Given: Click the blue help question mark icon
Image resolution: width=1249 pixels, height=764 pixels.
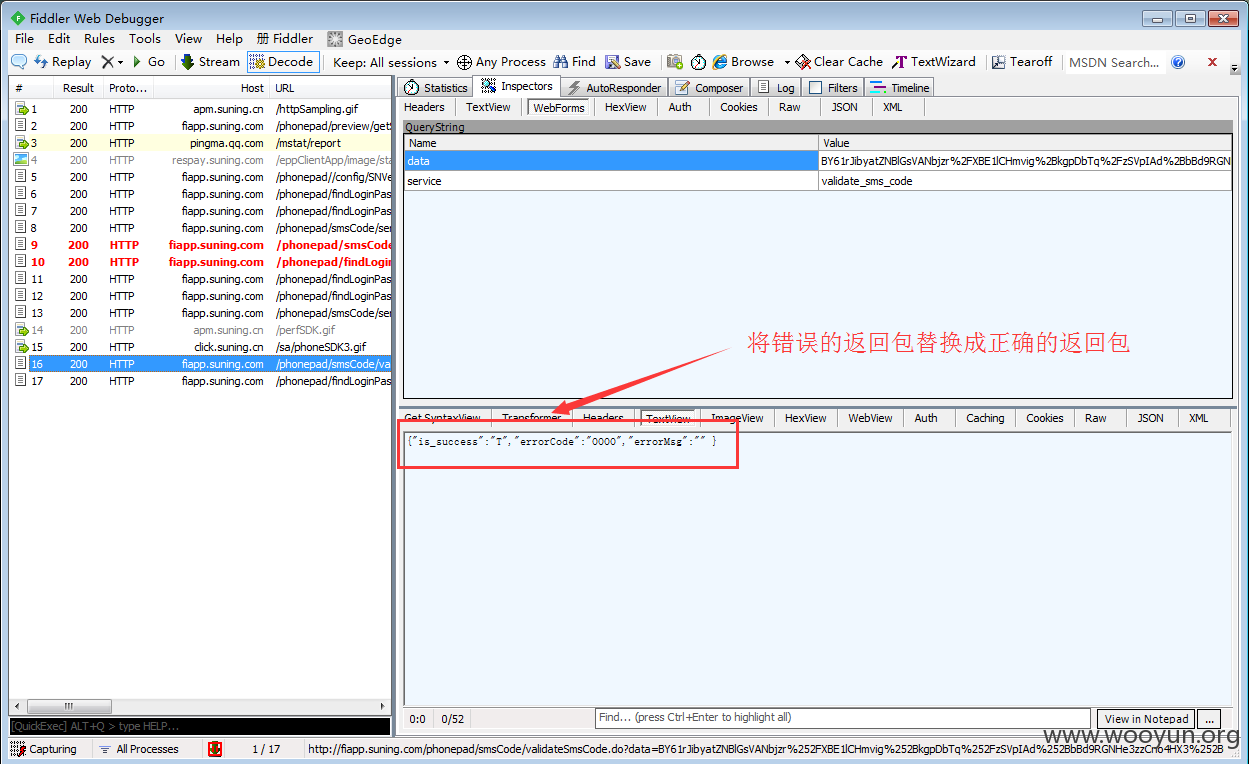Looking at the screenshot, I should click(1178, 62).
